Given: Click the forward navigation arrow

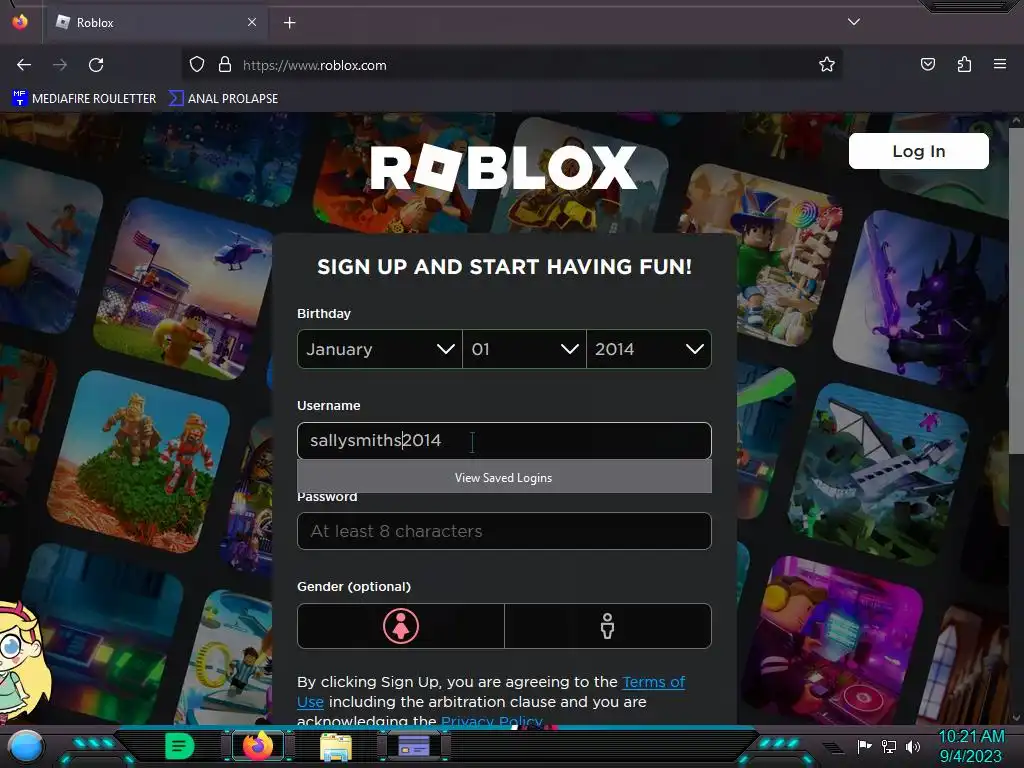Looking at the screenshot, I should 60,65.
